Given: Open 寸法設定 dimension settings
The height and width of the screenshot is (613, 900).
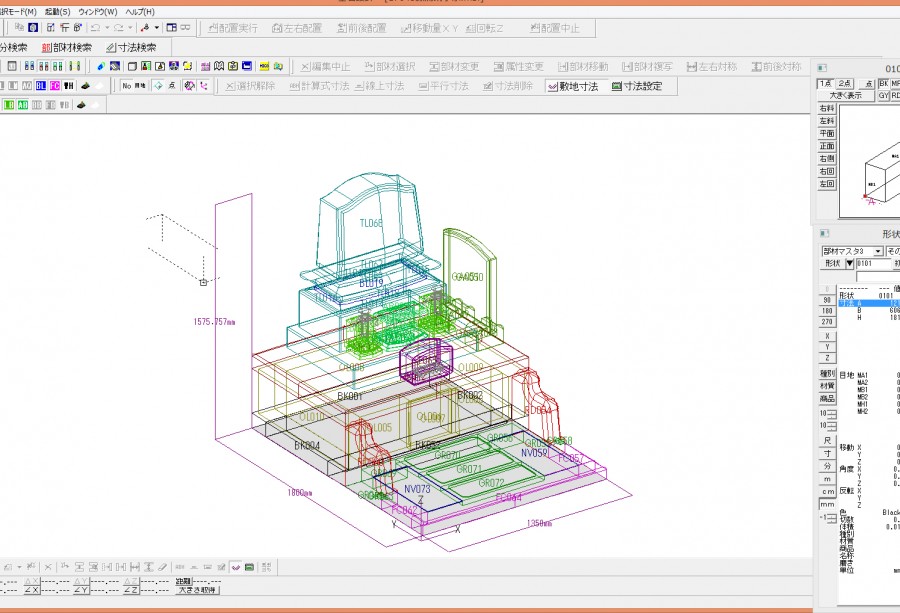Looking at the screenshot, I should (x=637, y=86).
